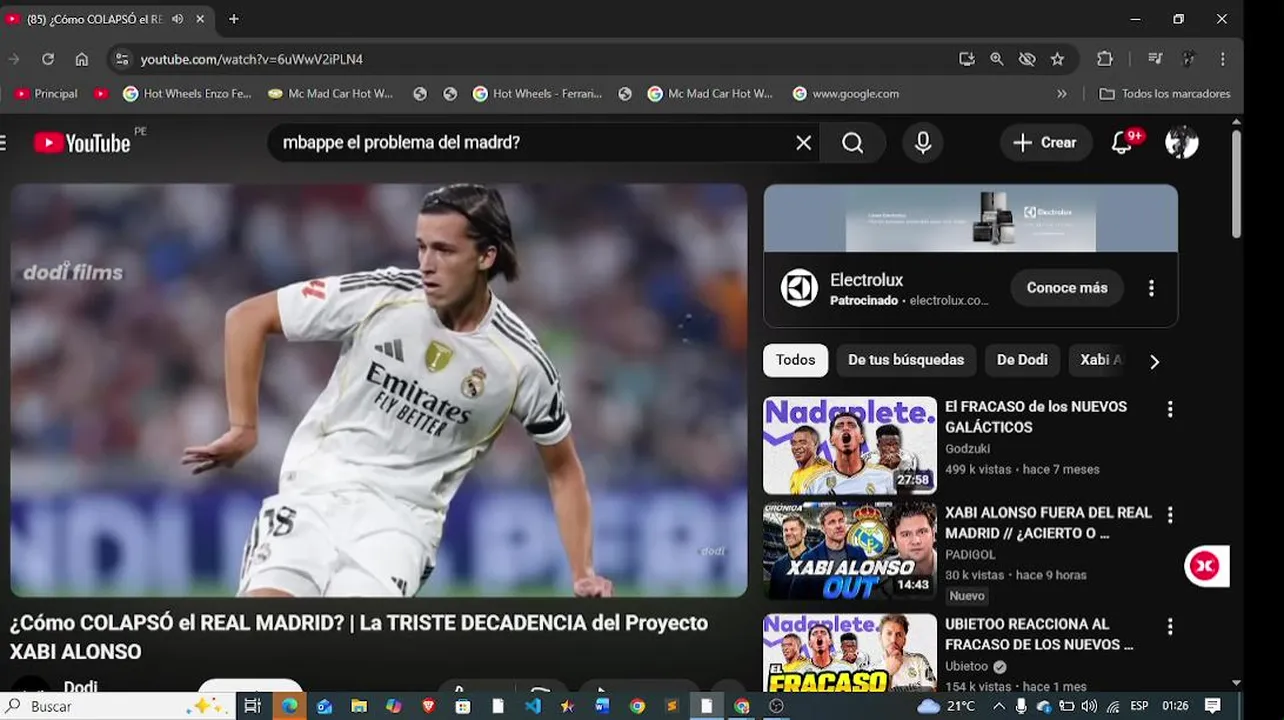Select the De tus búsquedas chip
The image size is (1284, 720).
point(906,360)
